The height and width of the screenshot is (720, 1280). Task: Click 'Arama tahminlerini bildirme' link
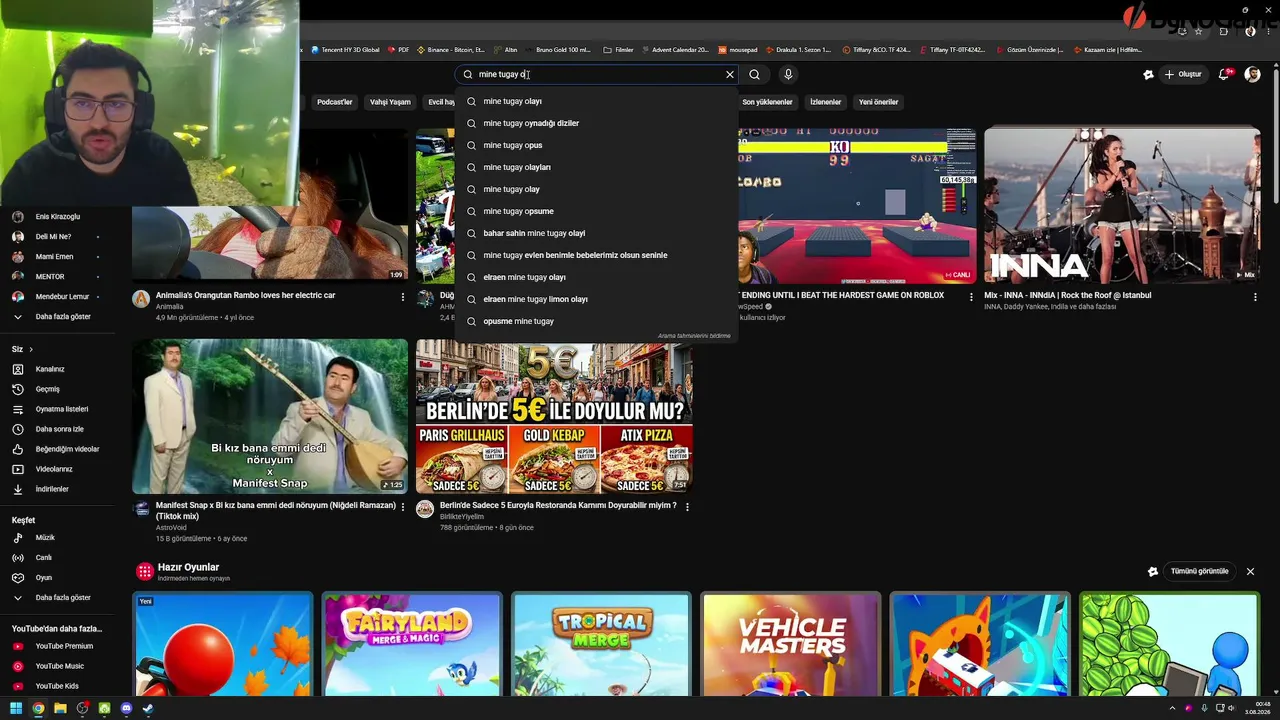pyautogui.click(x=694, y=336)
